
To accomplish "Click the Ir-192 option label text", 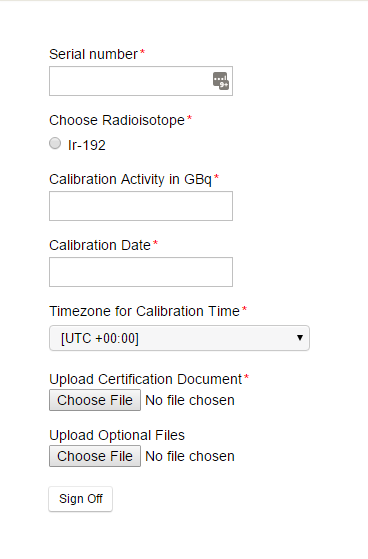I will click(x=87, y=145).
